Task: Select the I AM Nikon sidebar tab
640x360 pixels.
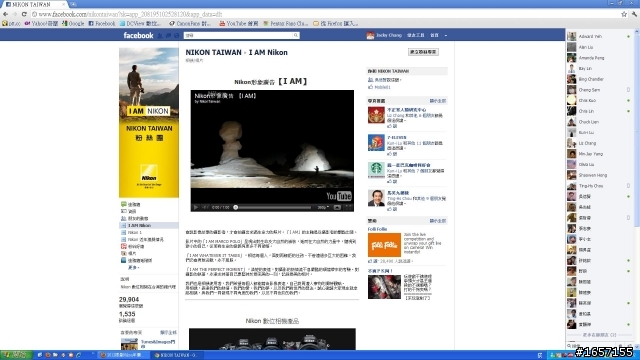Action: tap(149, 225)
